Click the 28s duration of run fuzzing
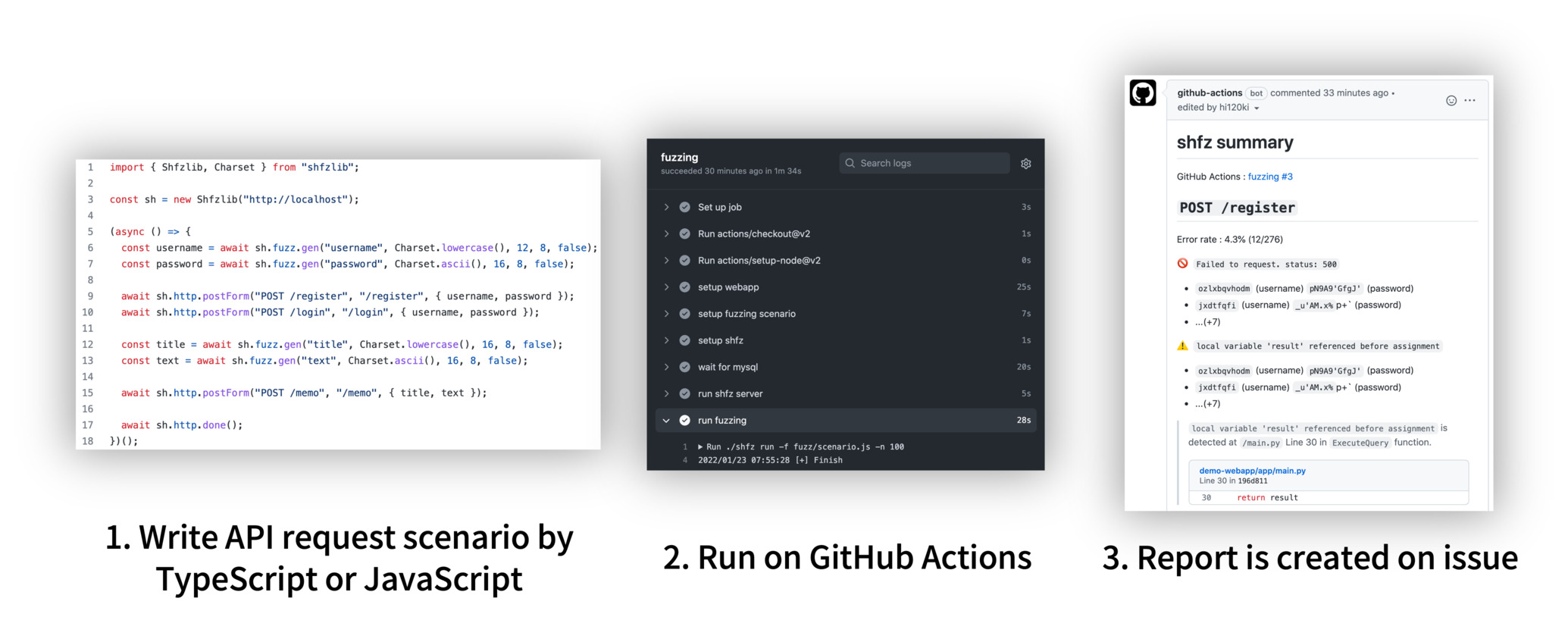The image size is (1568, 617). (1024, 420)
